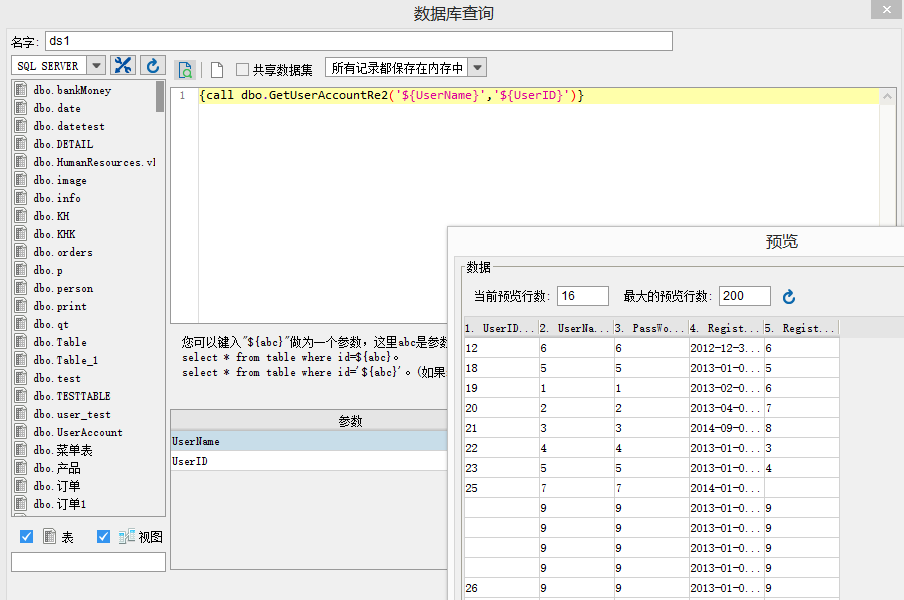Refresh the table list with blue arrow icon

[152, 65]
